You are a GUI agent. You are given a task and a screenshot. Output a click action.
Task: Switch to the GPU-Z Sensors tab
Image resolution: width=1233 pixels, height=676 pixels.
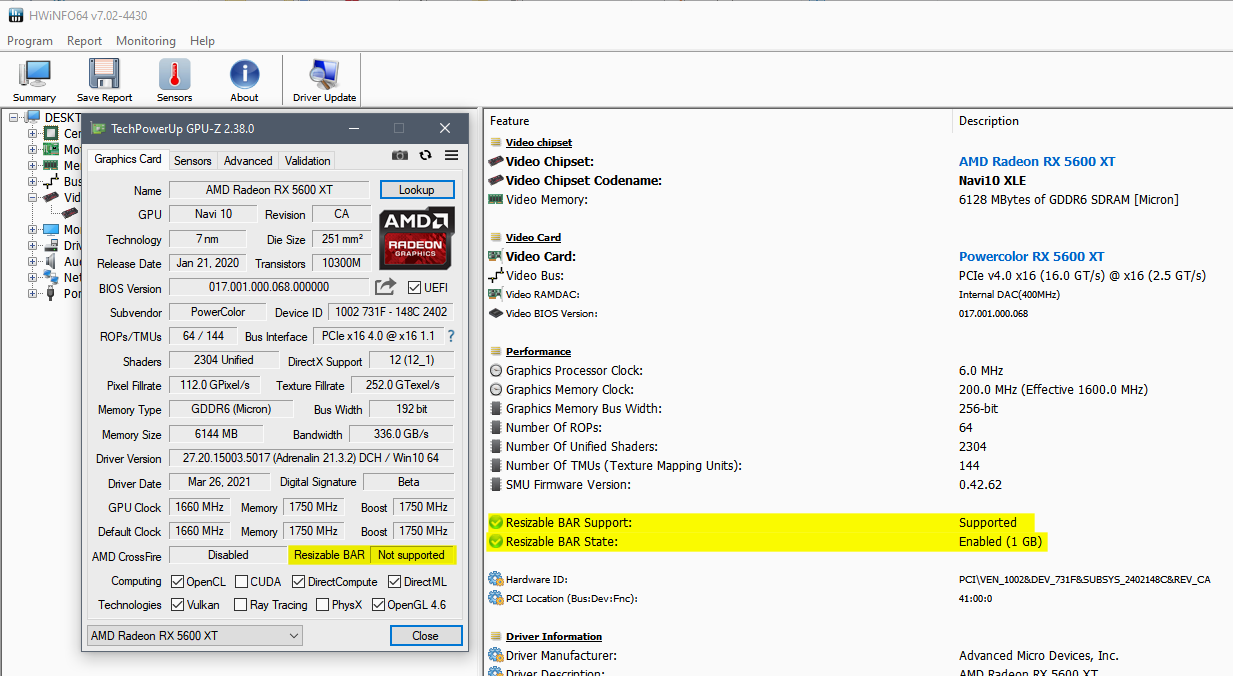(193, 160)
